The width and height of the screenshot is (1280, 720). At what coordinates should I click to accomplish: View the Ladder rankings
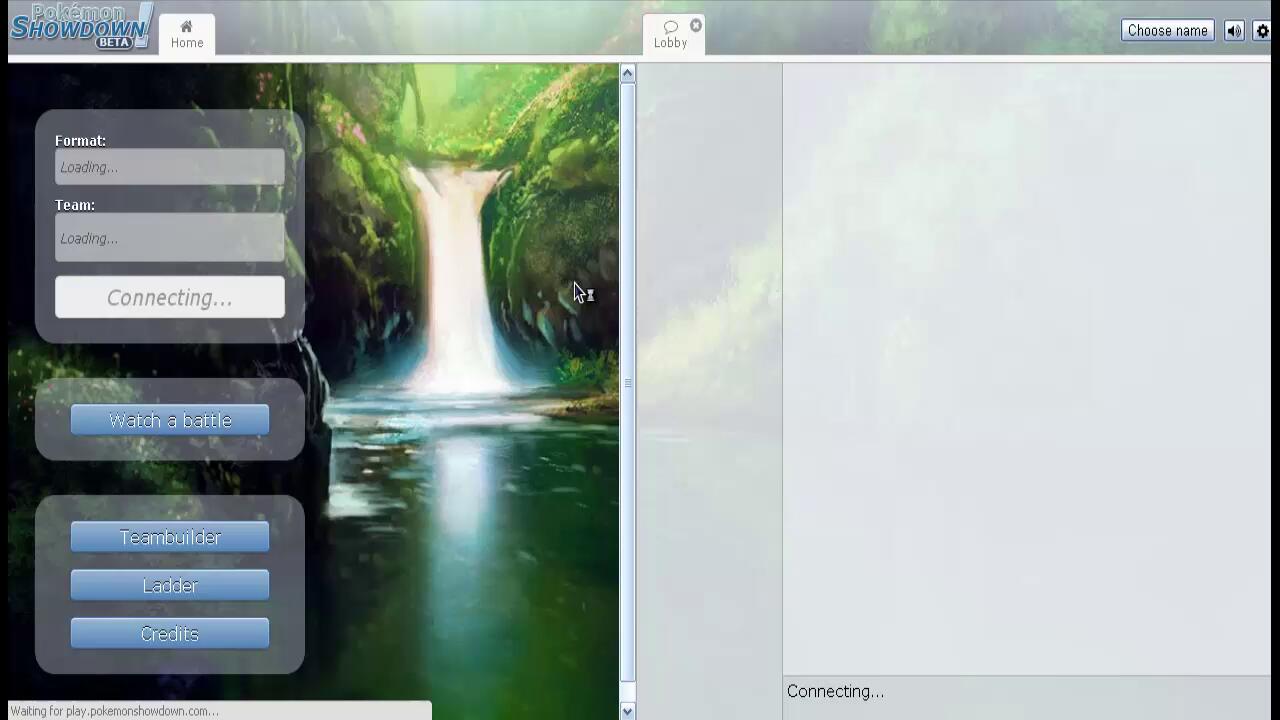point(170,586)
